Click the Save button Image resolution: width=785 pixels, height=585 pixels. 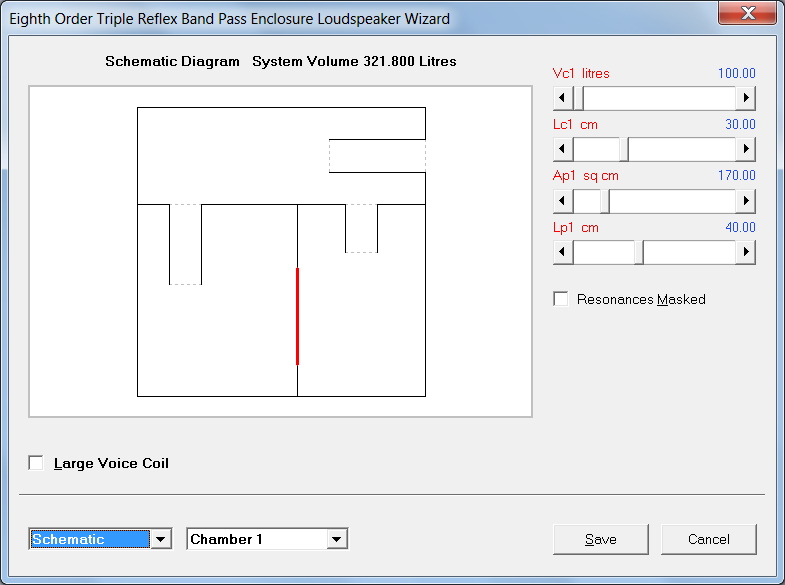601,539
